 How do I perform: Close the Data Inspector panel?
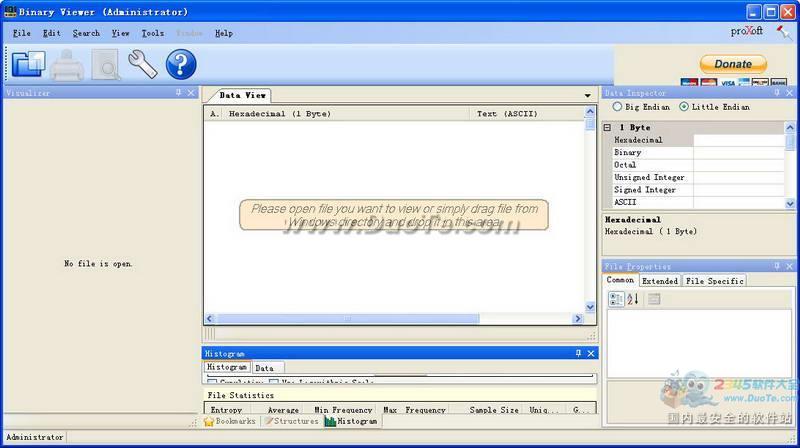point(791,93)
